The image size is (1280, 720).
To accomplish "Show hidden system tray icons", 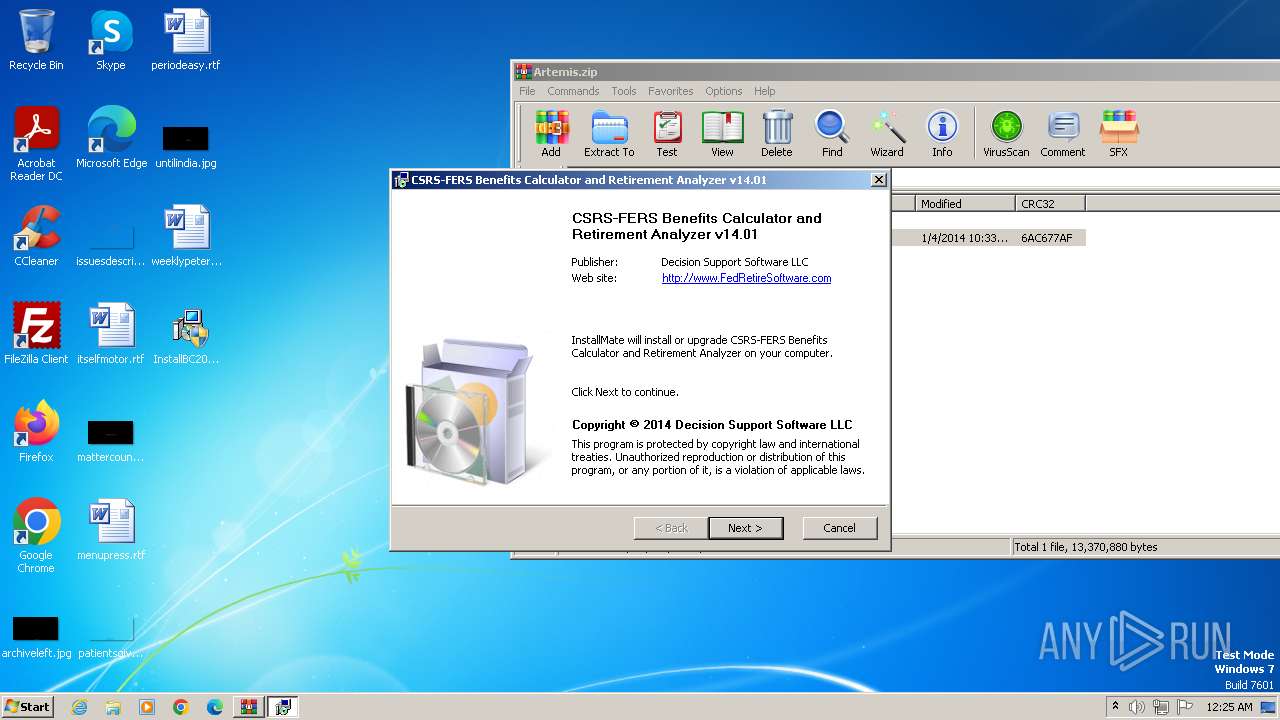I will 1116,707.
